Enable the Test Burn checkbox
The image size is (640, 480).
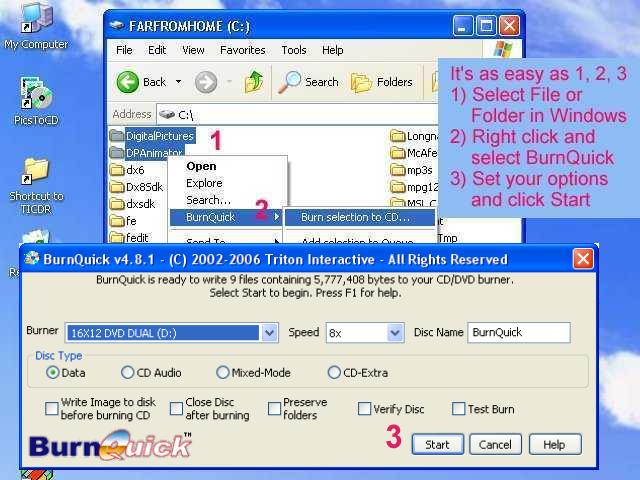pyautogui.click(x=458, y=408)
